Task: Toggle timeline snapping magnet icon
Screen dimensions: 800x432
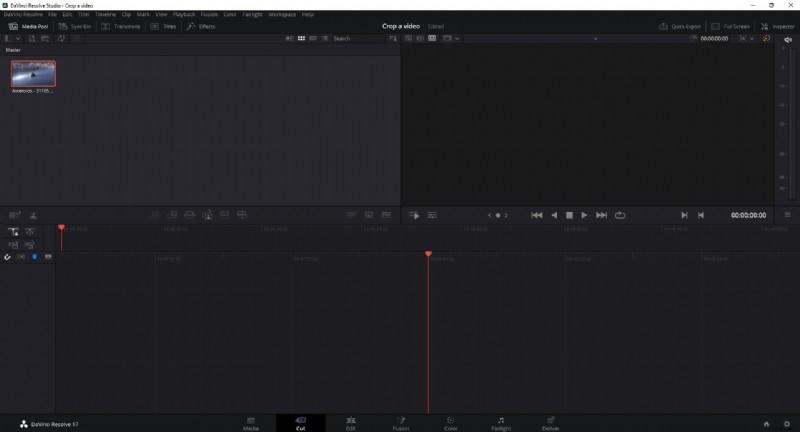Action: [7, 257]
